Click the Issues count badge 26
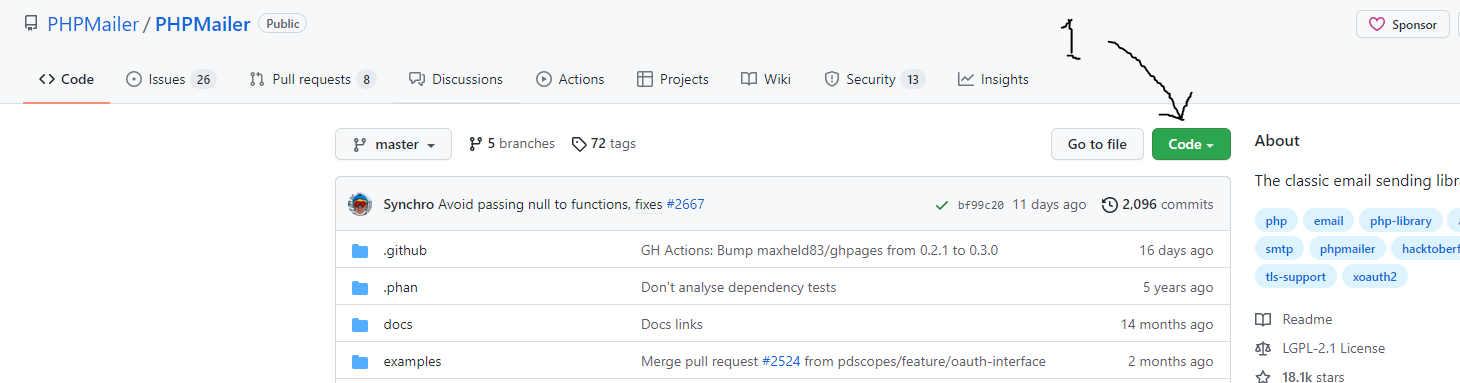Viewport: 1460px width, 383px height. point(203,79)
